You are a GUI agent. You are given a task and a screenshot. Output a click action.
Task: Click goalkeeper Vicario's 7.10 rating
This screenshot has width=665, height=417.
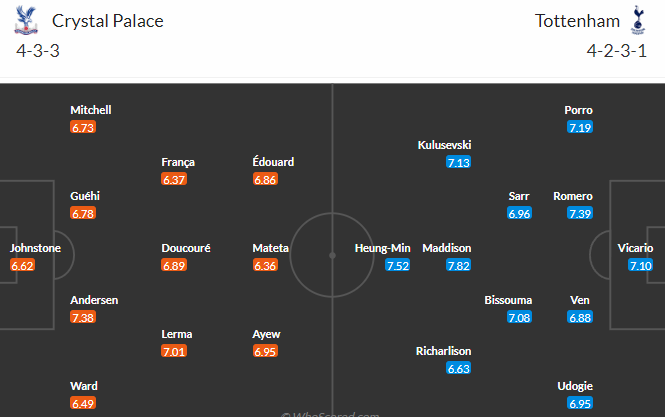click(x=640, y=266)
